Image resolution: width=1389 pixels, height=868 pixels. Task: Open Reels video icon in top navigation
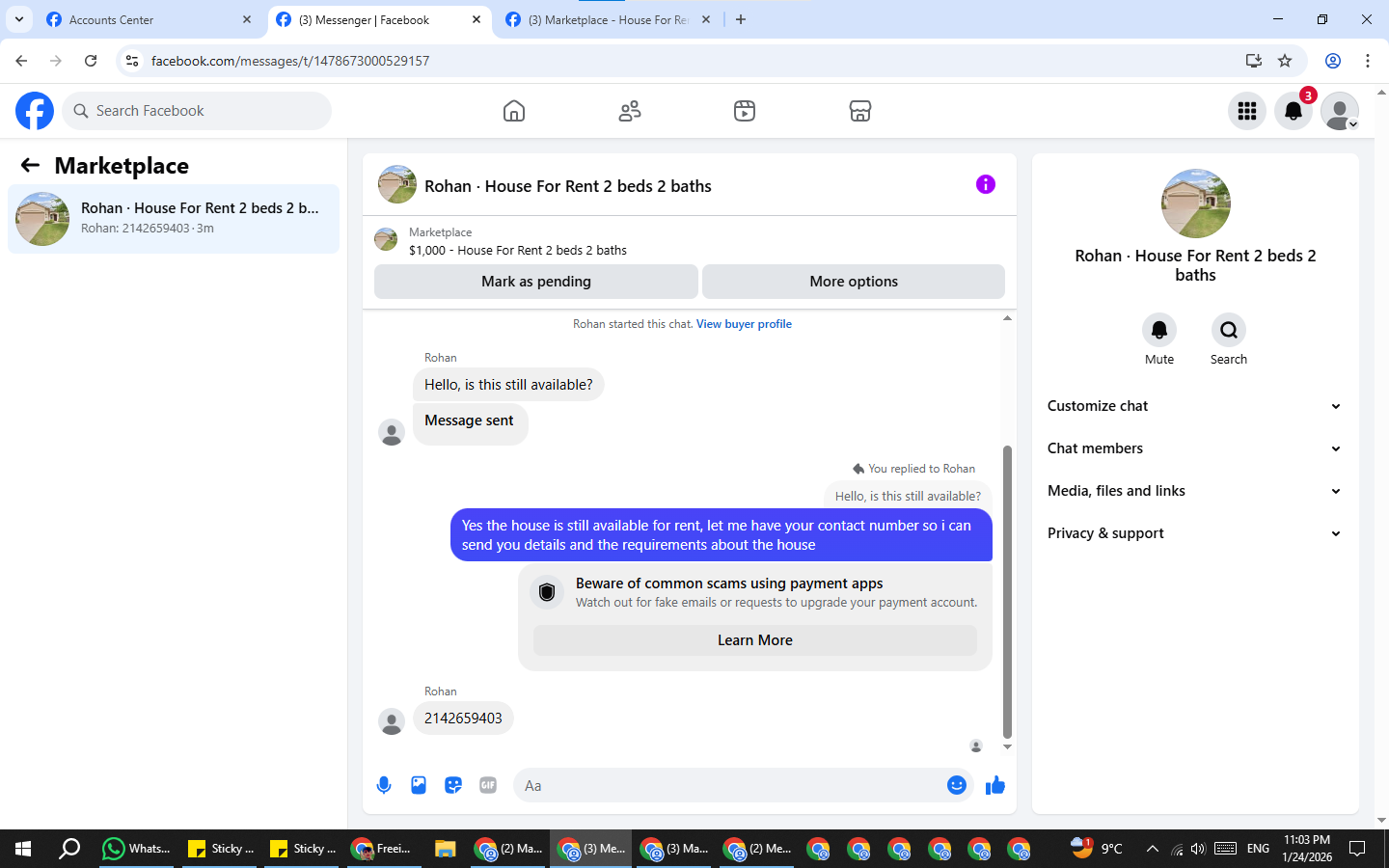click(x=745, y=111)
